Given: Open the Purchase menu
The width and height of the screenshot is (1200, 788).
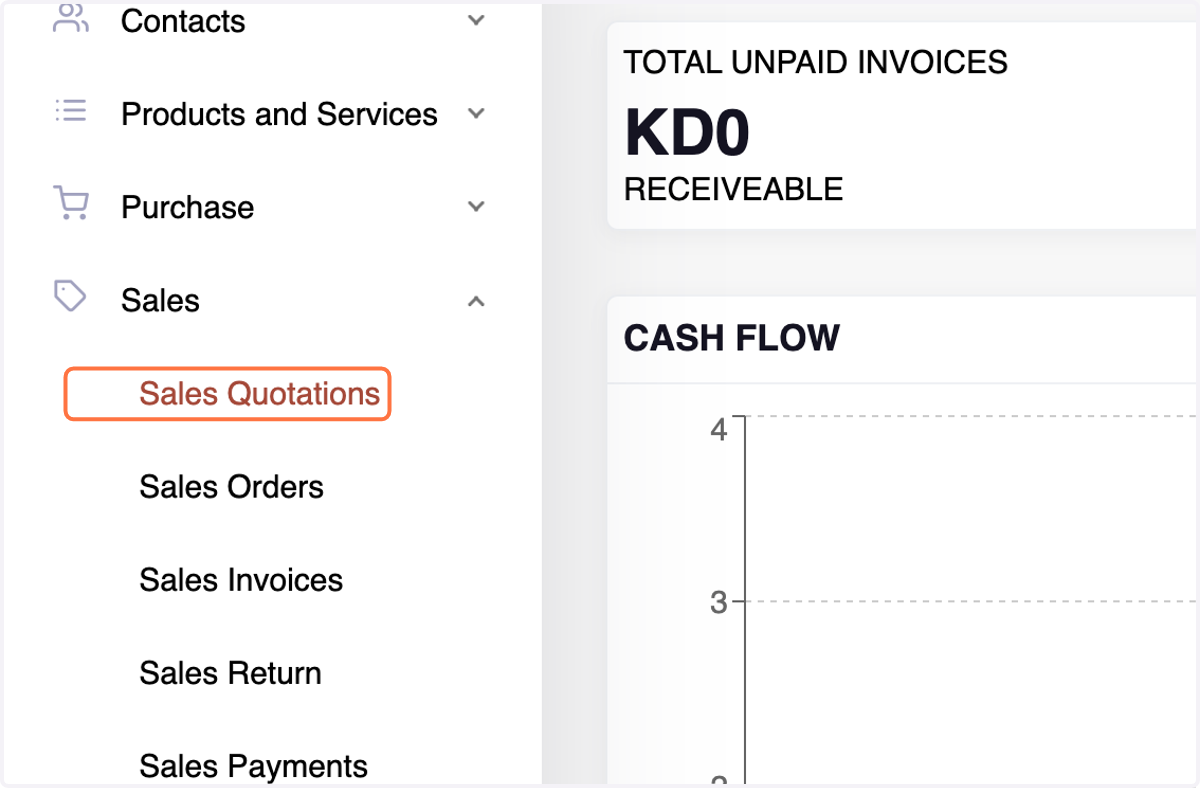Looking at the screenshot, I should point(187,207).
